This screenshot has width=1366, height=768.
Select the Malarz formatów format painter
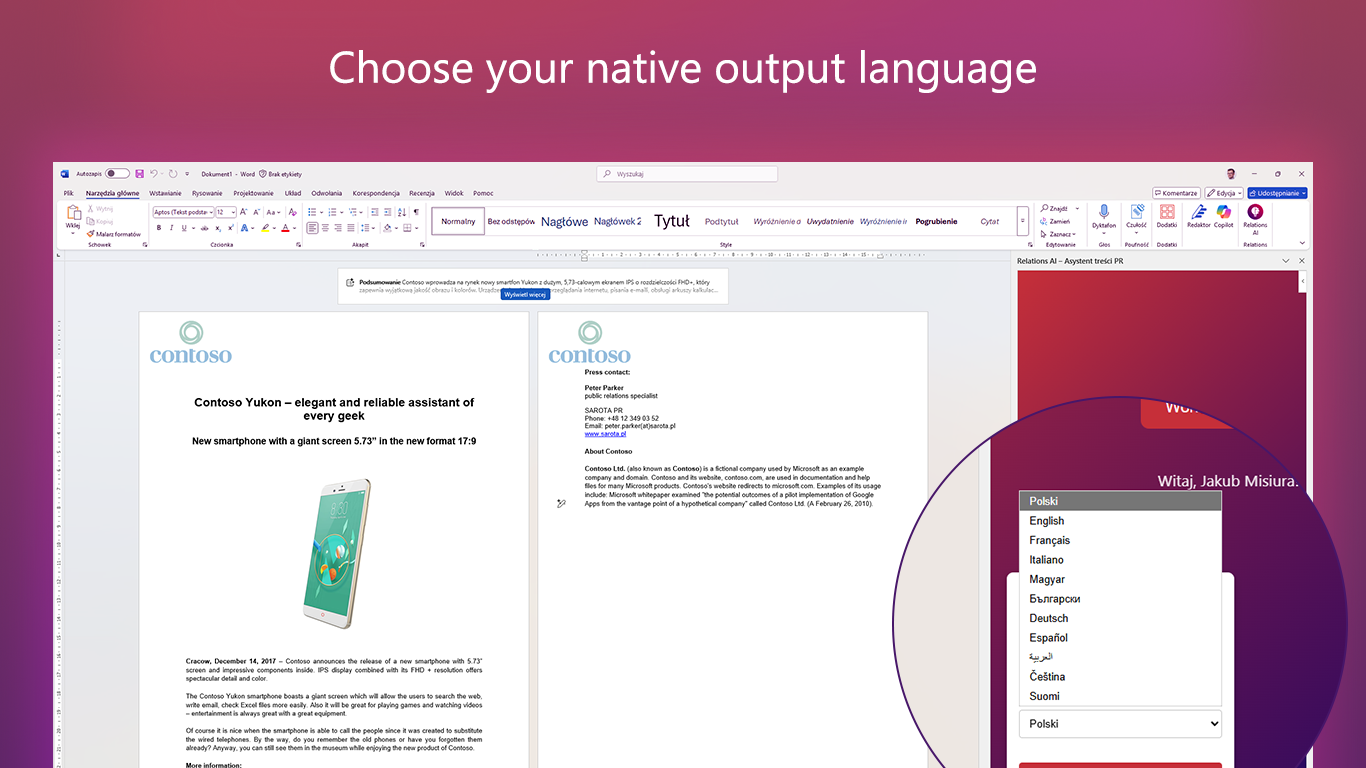113,234
